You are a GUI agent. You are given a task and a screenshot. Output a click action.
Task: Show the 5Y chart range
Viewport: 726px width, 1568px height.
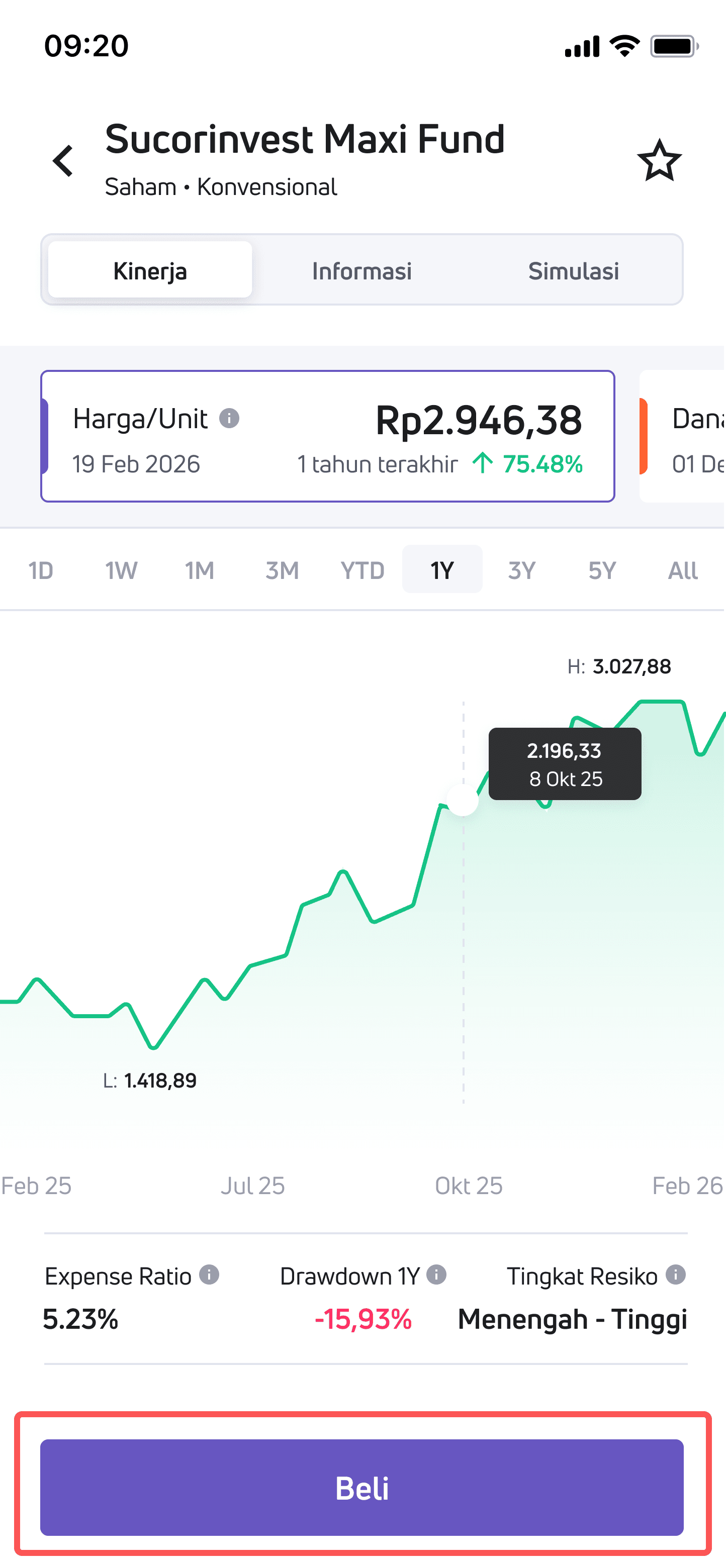click(x=602, y=570)
